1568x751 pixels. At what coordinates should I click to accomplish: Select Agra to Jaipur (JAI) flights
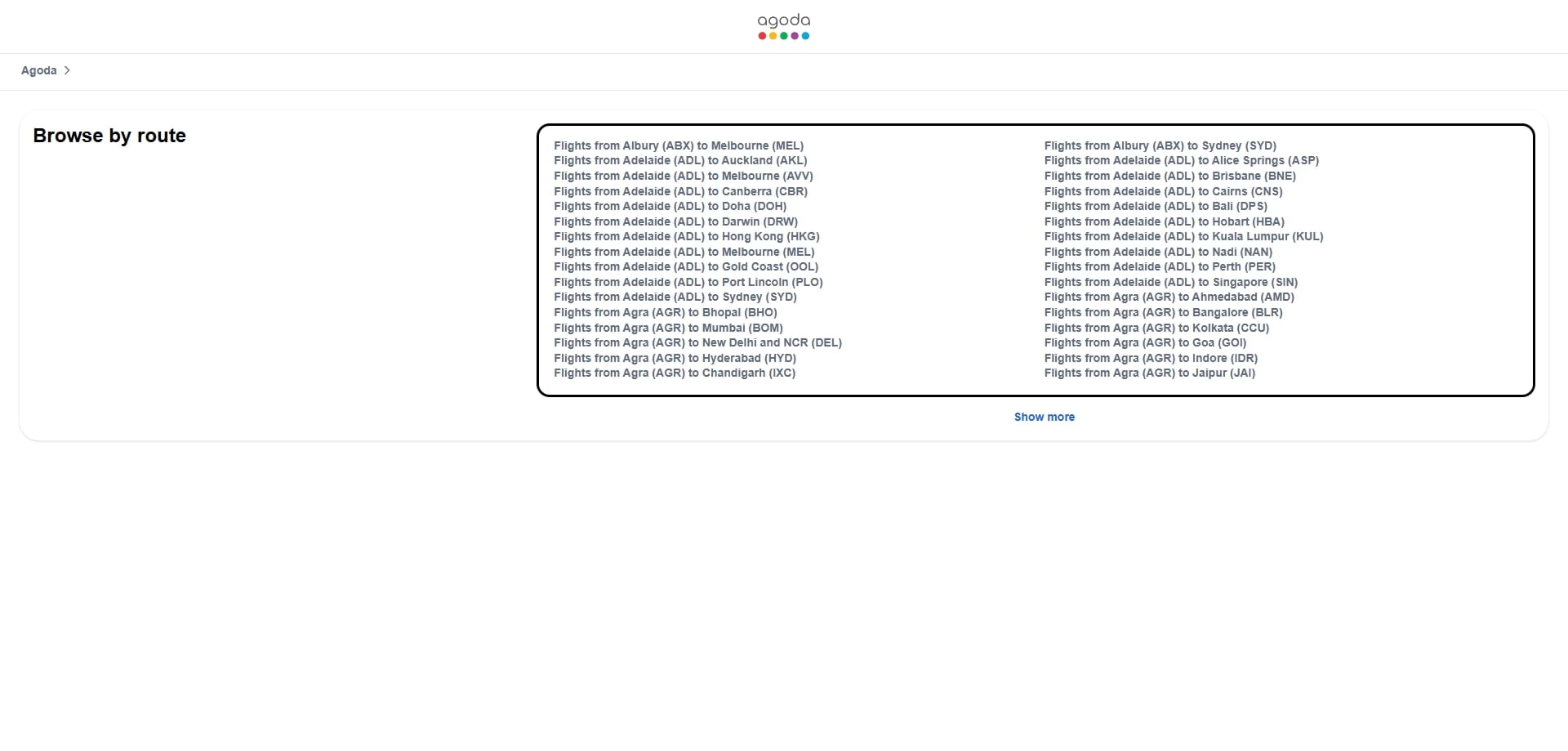point(1149,373)
